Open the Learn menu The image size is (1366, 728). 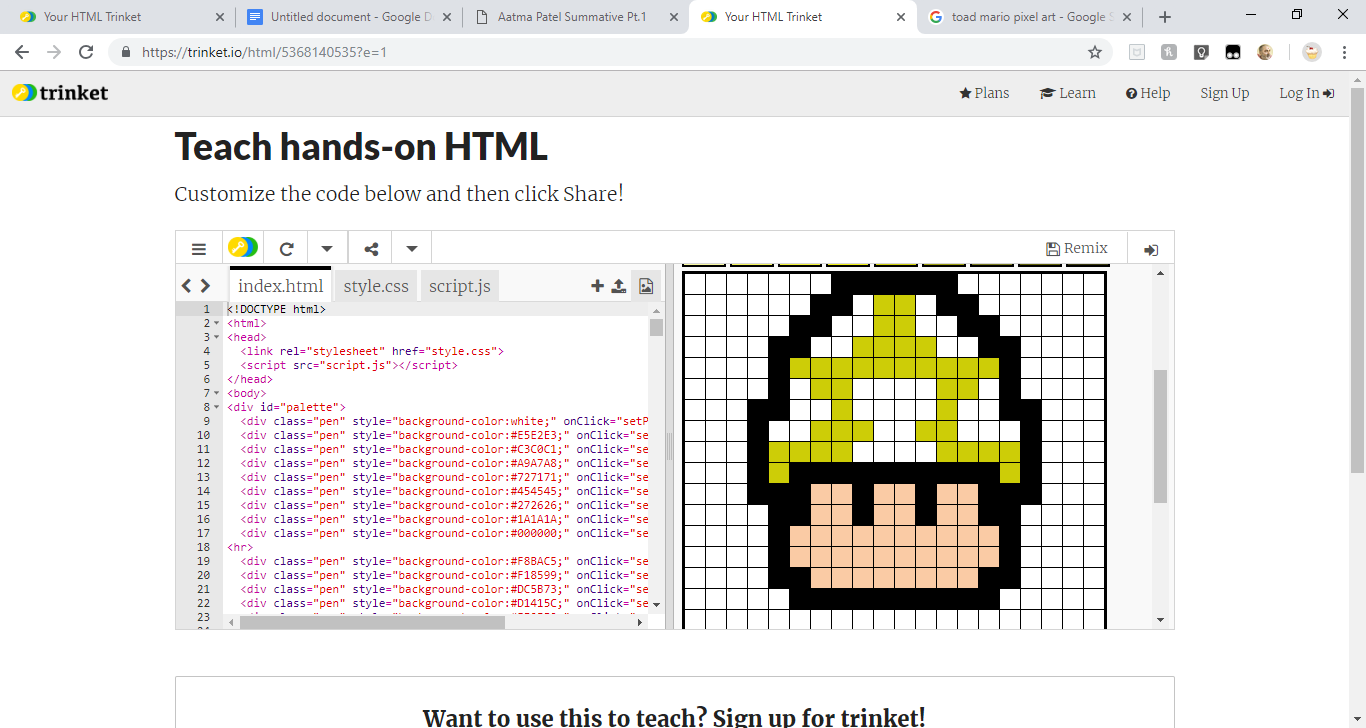(1067, 93)
